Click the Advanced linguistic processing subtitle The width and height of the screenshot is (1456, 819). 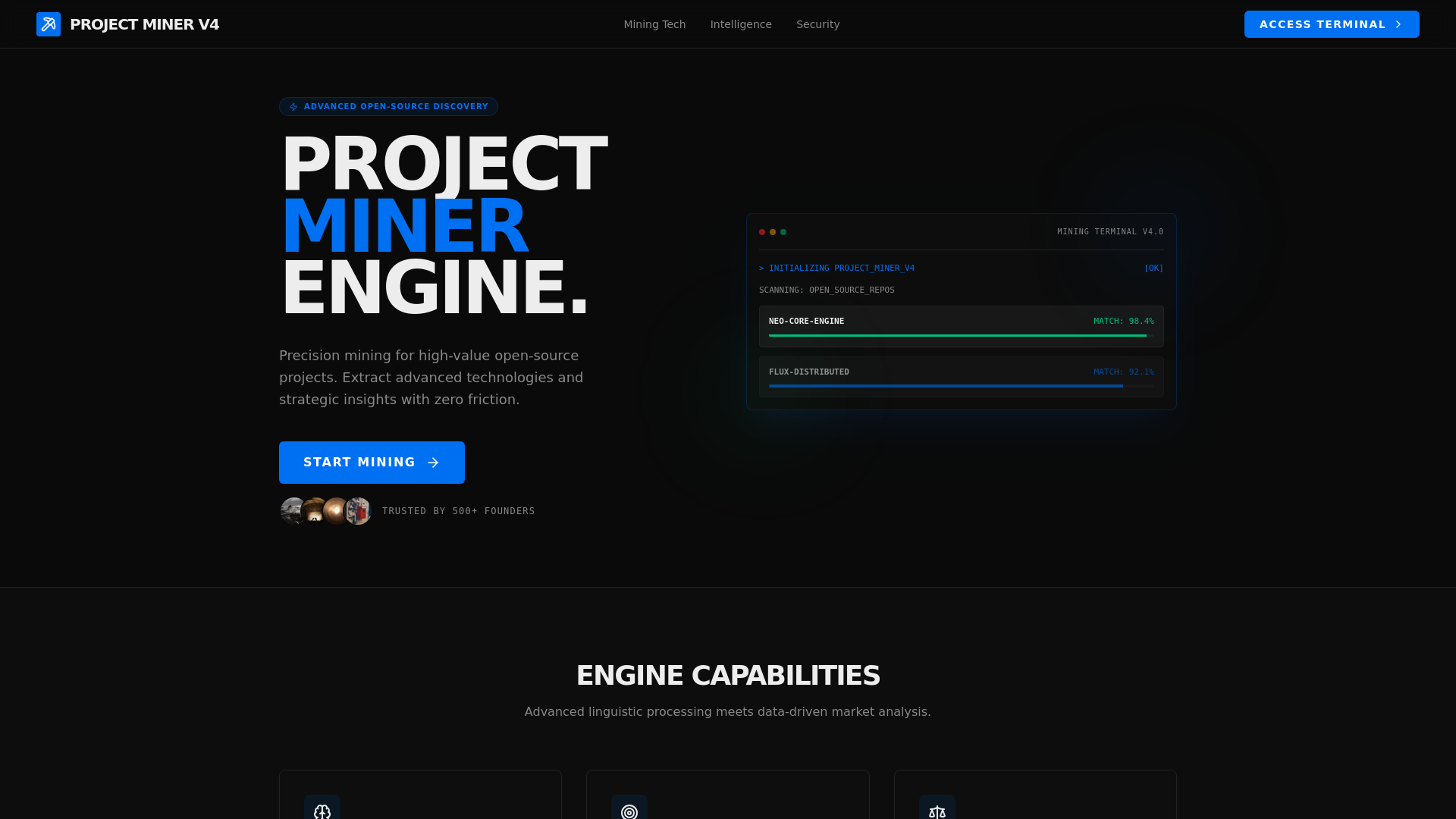728,712
